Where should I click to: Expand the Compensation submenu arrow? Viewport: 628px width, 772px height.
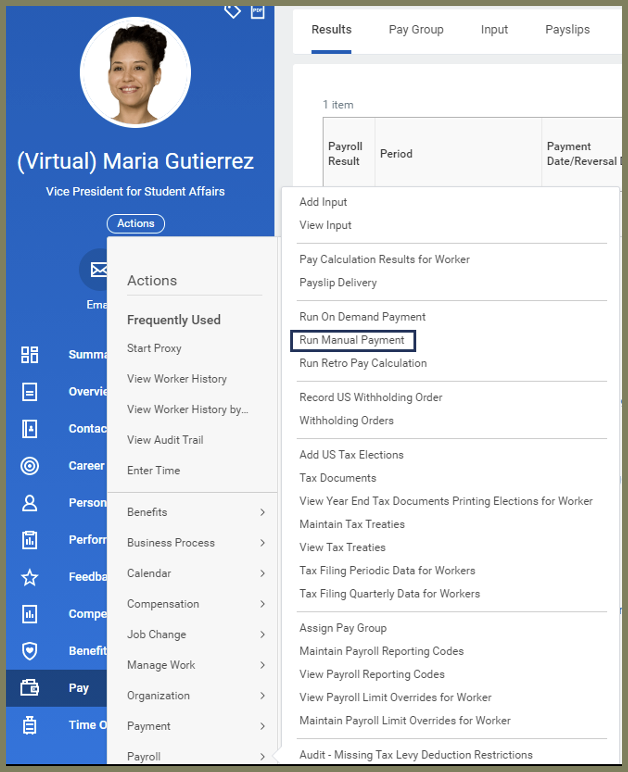[262, 604]
